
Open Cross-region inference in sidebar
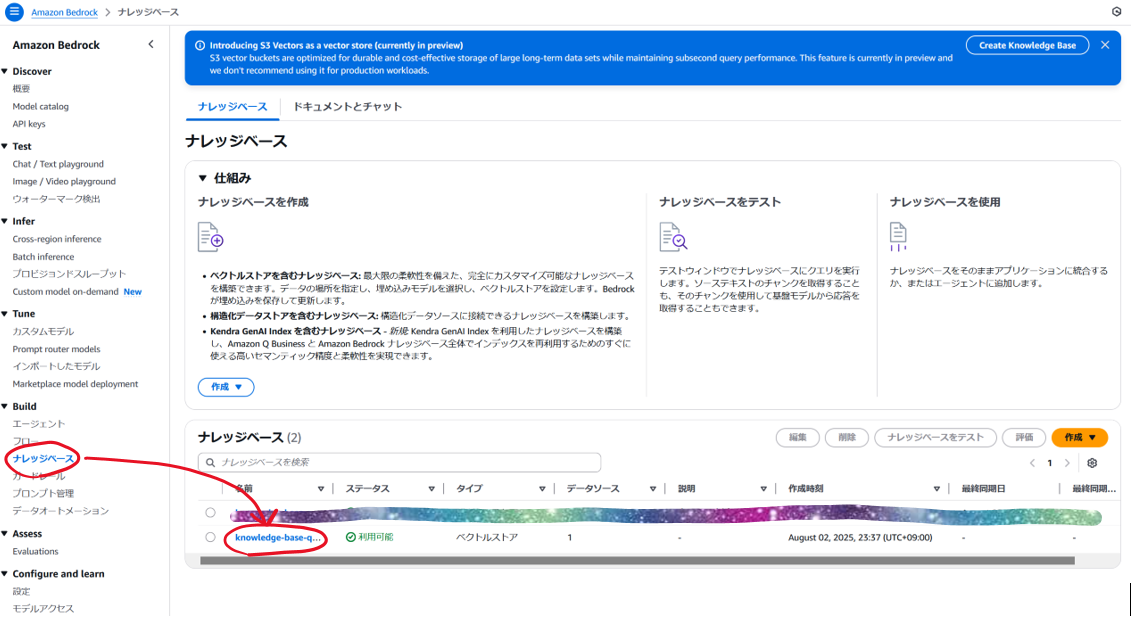pos(56,239)
